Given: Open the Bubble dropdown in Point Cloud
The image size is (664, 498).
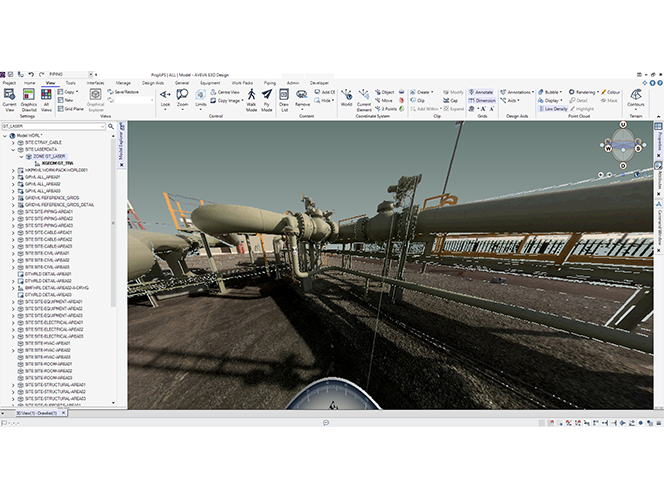Looking at the screenshot, I should click(552, 92).
